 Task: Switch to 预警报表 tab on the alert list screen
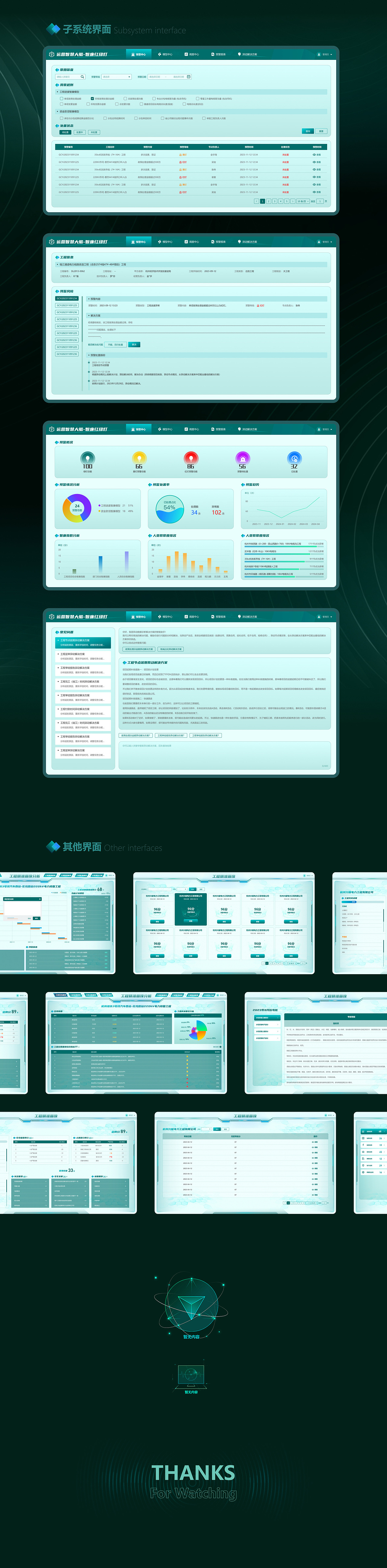[219, 54]
